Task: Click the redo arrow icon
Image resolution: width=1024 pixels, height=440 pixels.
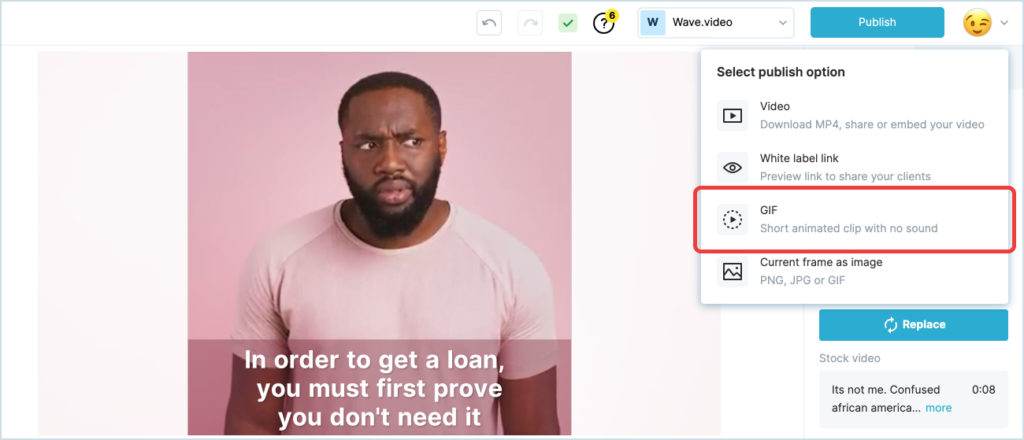Action: (530, 23)
